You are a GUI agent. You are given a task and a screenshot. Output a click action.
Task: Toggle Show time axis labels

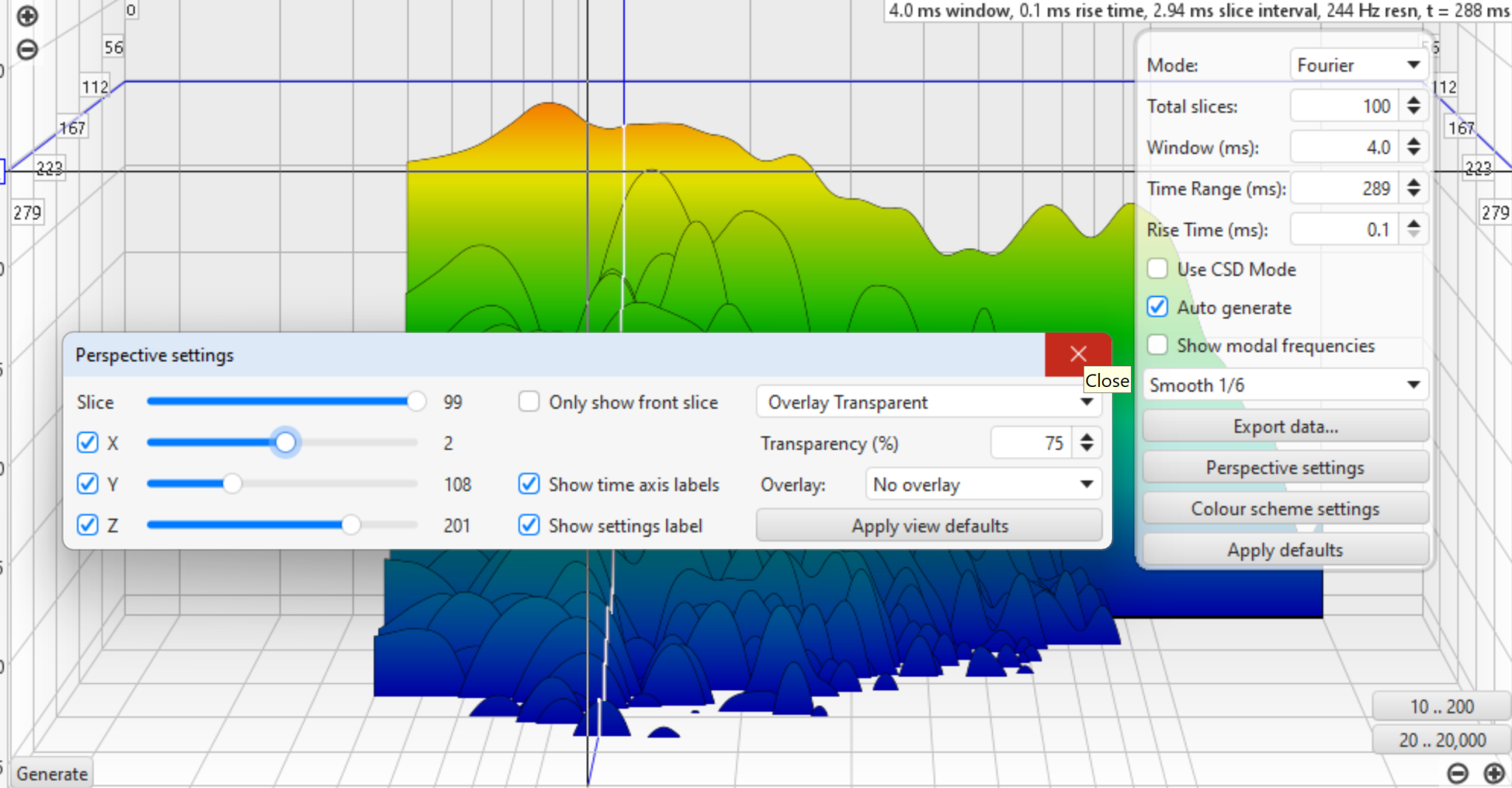tap(529, 484)
